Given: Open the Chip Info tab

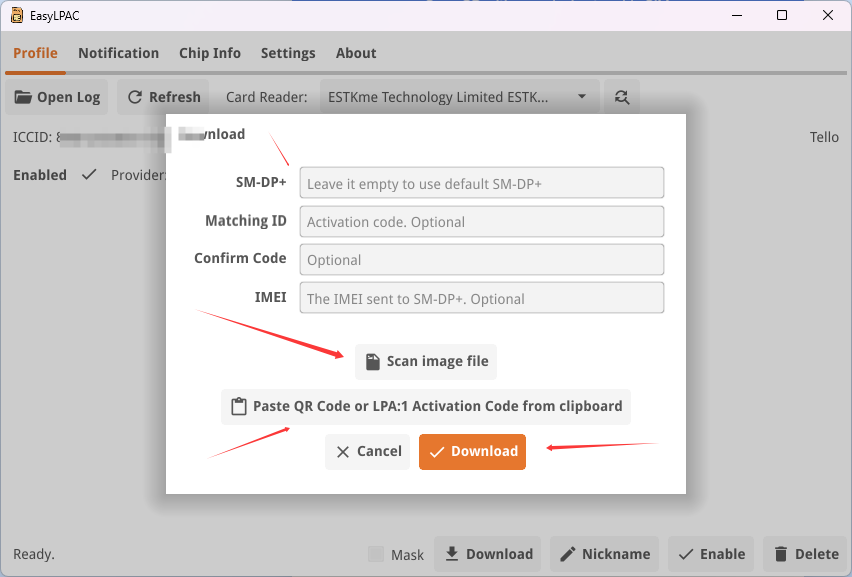Looking at the screenshot, I should click(x=210, y=53).
